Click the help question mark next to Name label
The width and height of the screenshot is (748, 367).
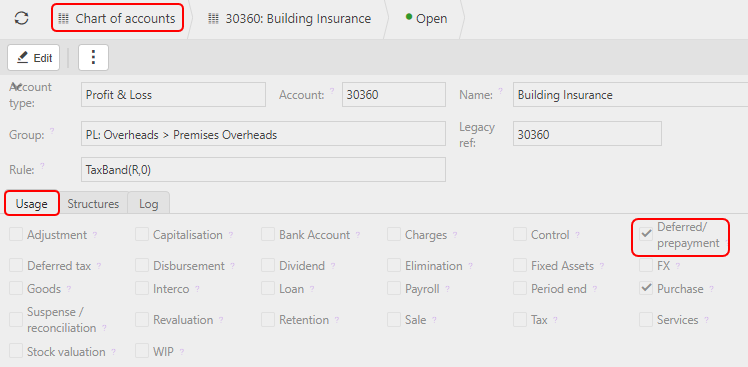click(500, 90)
